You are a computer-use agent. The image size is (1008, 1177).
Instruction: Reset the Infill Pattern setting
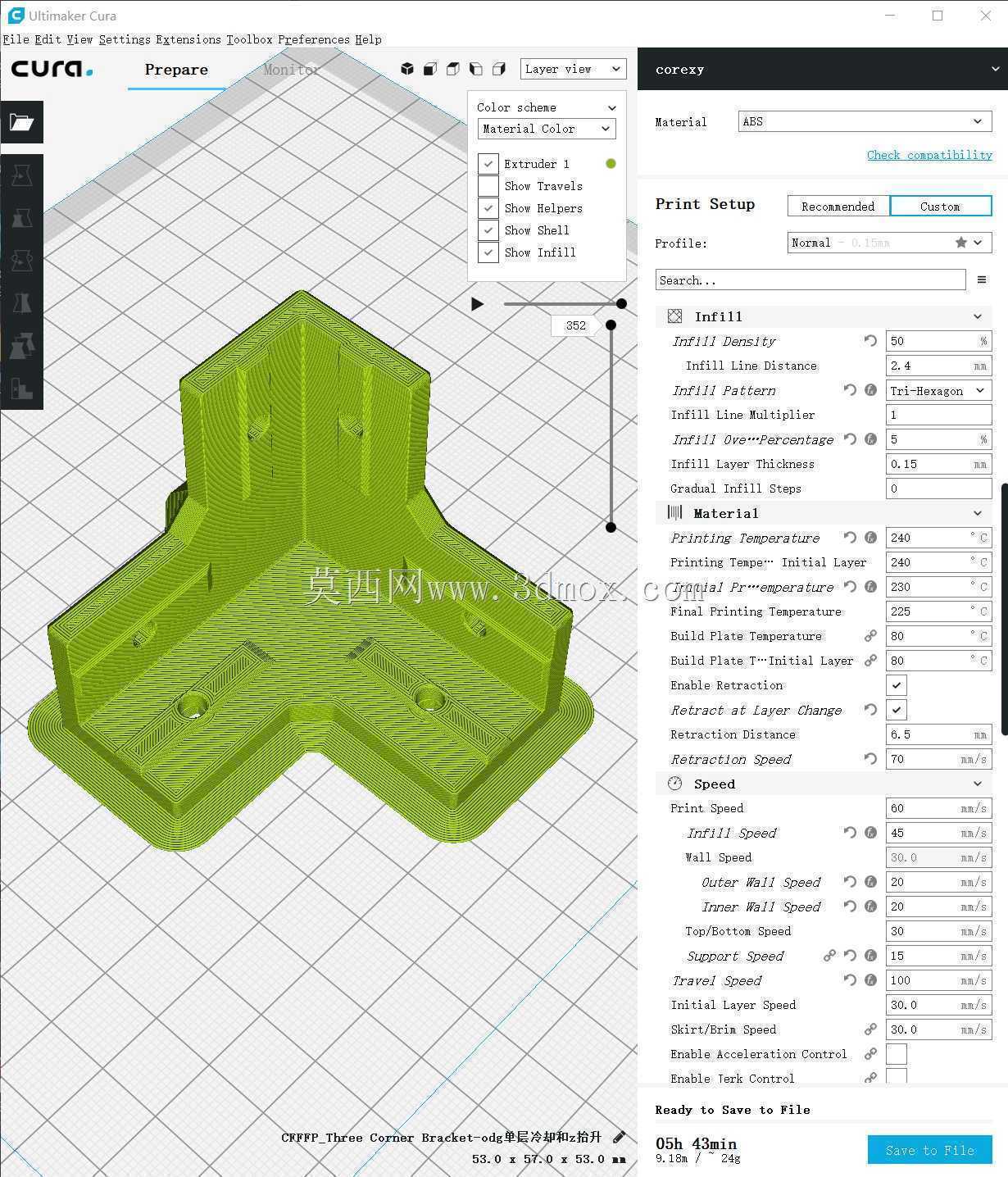click(x=850, y=390)
